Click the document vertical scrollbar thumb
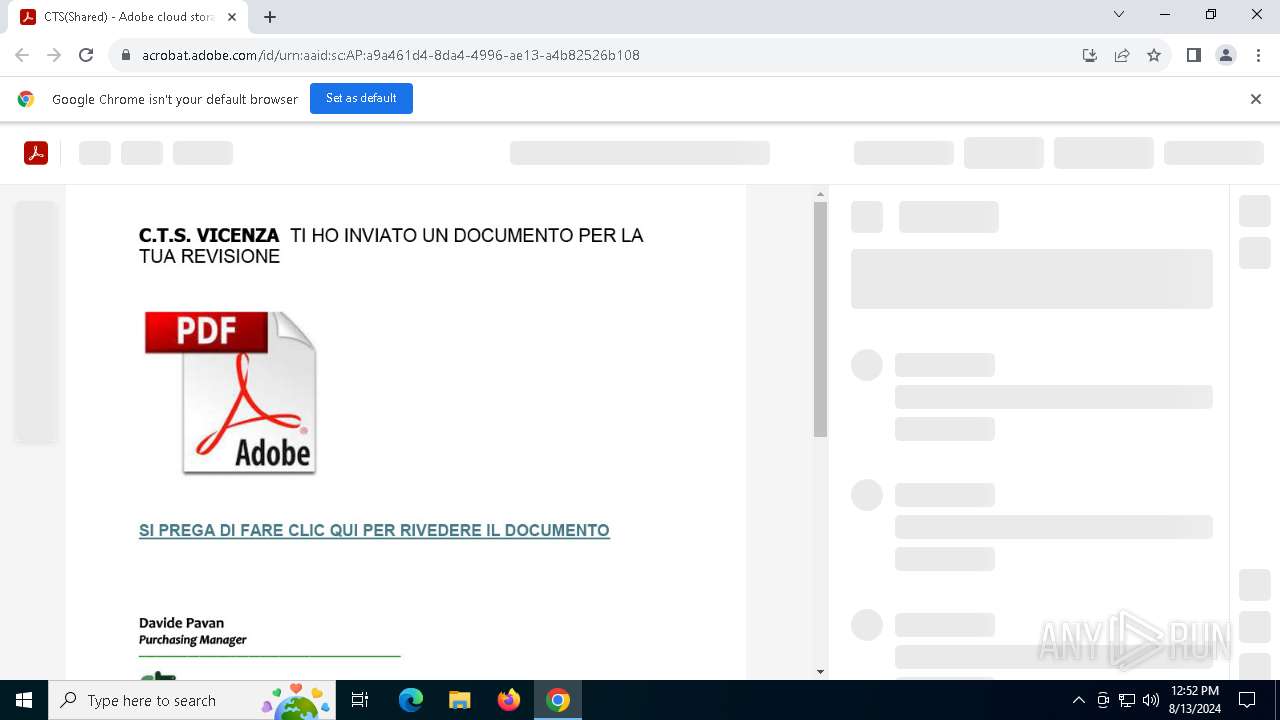This screenshot has width=1280, height=720. pyautogui.click(x=820, y=320)
